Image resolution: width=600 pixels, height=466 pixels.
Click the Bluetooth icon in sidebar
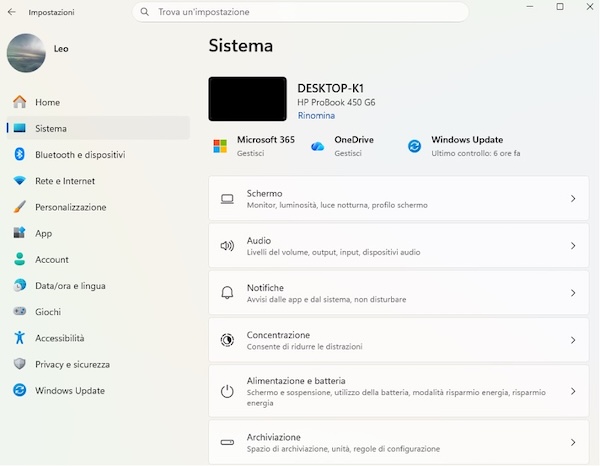(20, 154)
